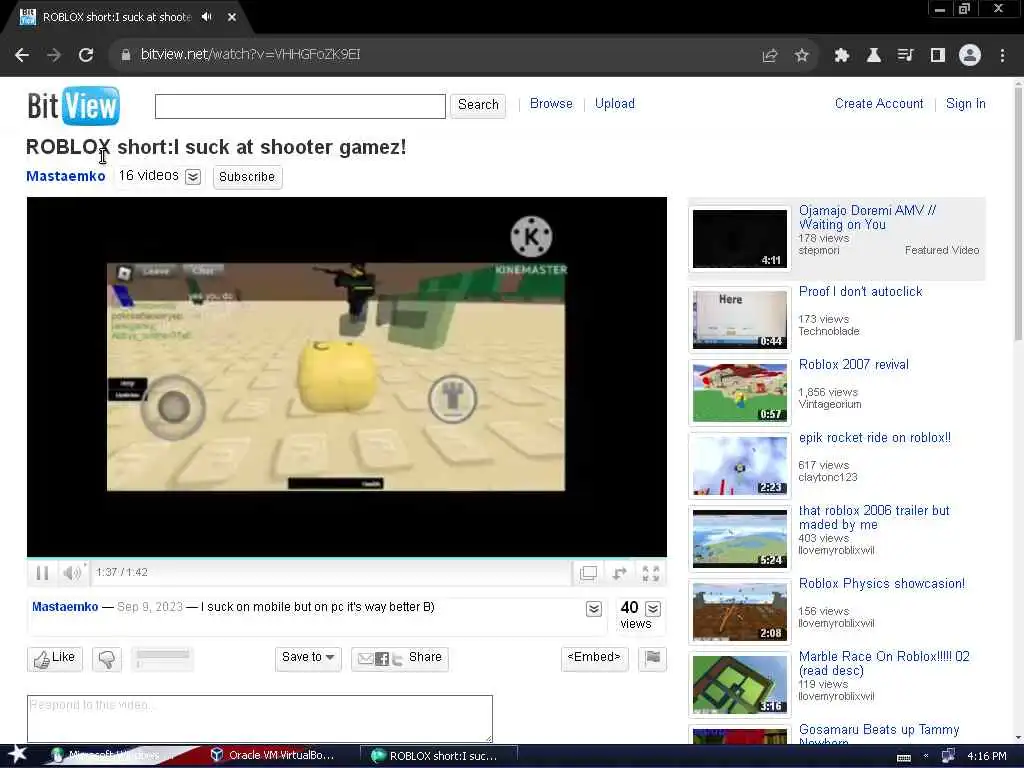This screenshot has height=768, width=1024.
Task: Open that roblox 2006 trailer video link
Action: (874, 517)
